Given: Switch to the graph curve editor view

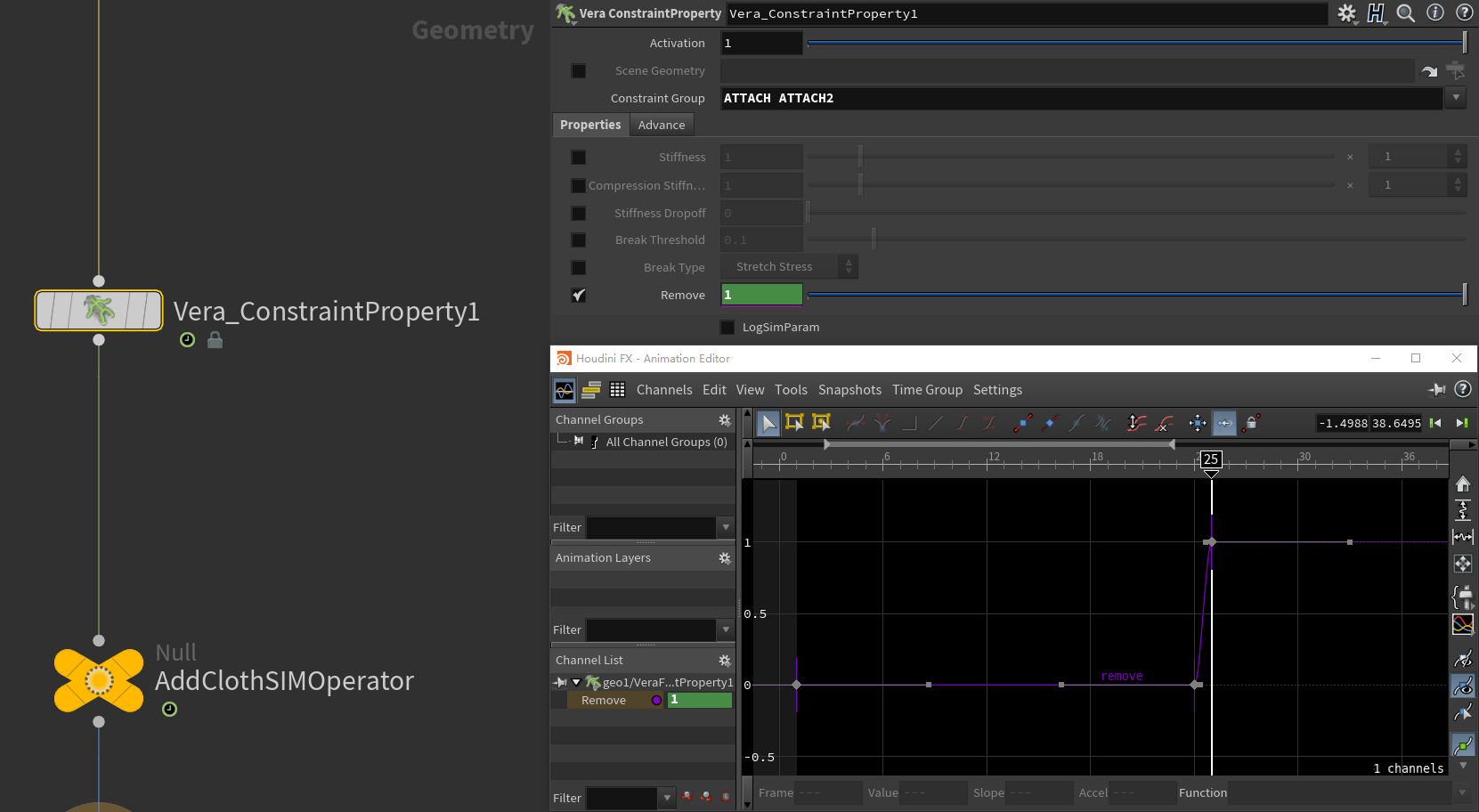Looking at the screenshot, I should point(565,390).
